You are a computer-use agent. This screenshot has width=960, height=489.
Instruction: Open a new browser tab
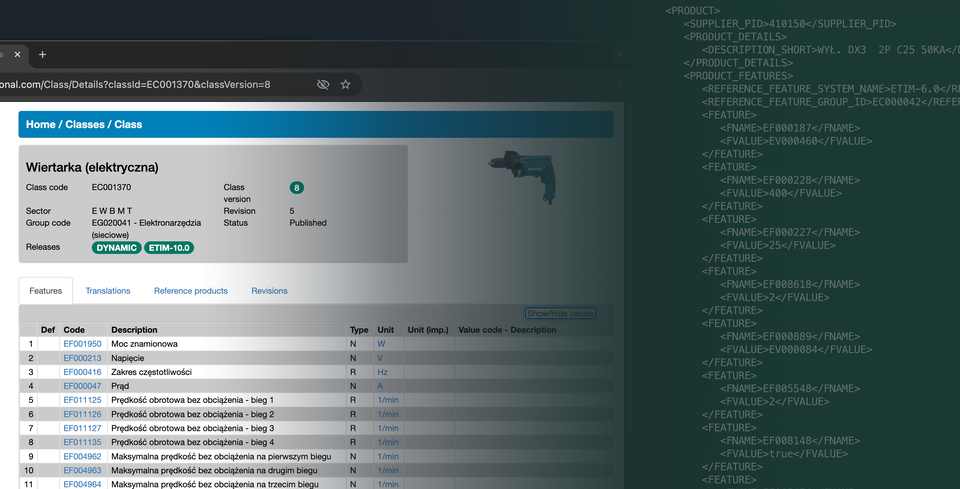[42, 54]
